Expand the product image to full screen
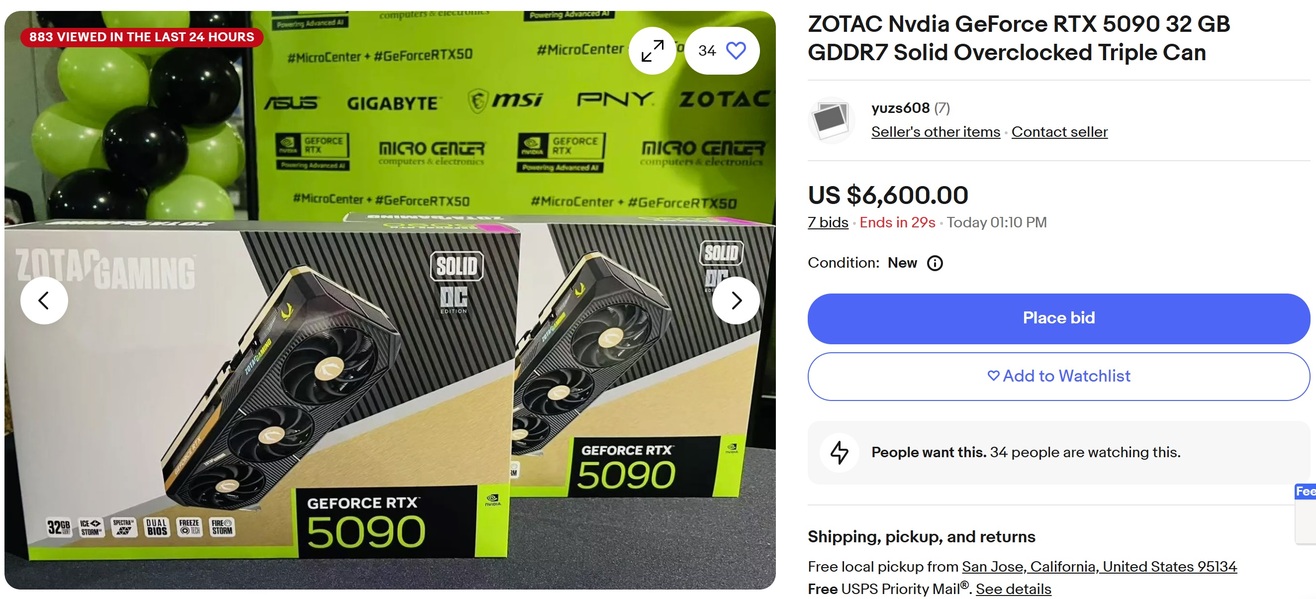 (x=652, y=50)
